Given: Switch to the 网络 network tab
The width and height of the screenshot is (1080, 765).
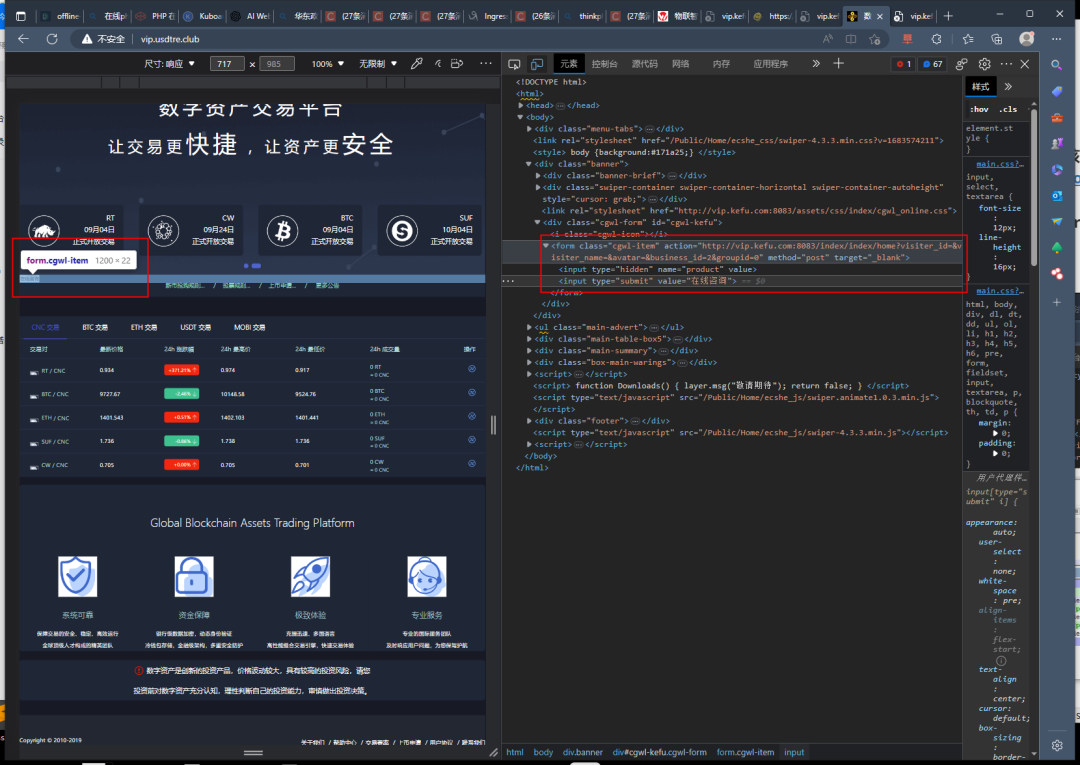Looking at the screenshot, I should pos(681,64).
